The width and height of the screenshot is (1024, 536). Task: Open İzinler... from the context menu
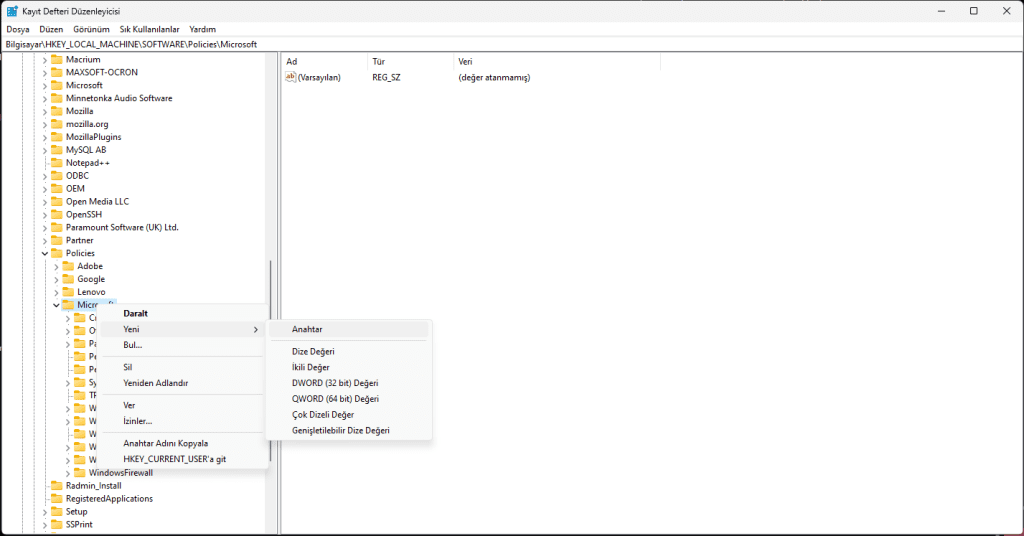coord(182,421)
